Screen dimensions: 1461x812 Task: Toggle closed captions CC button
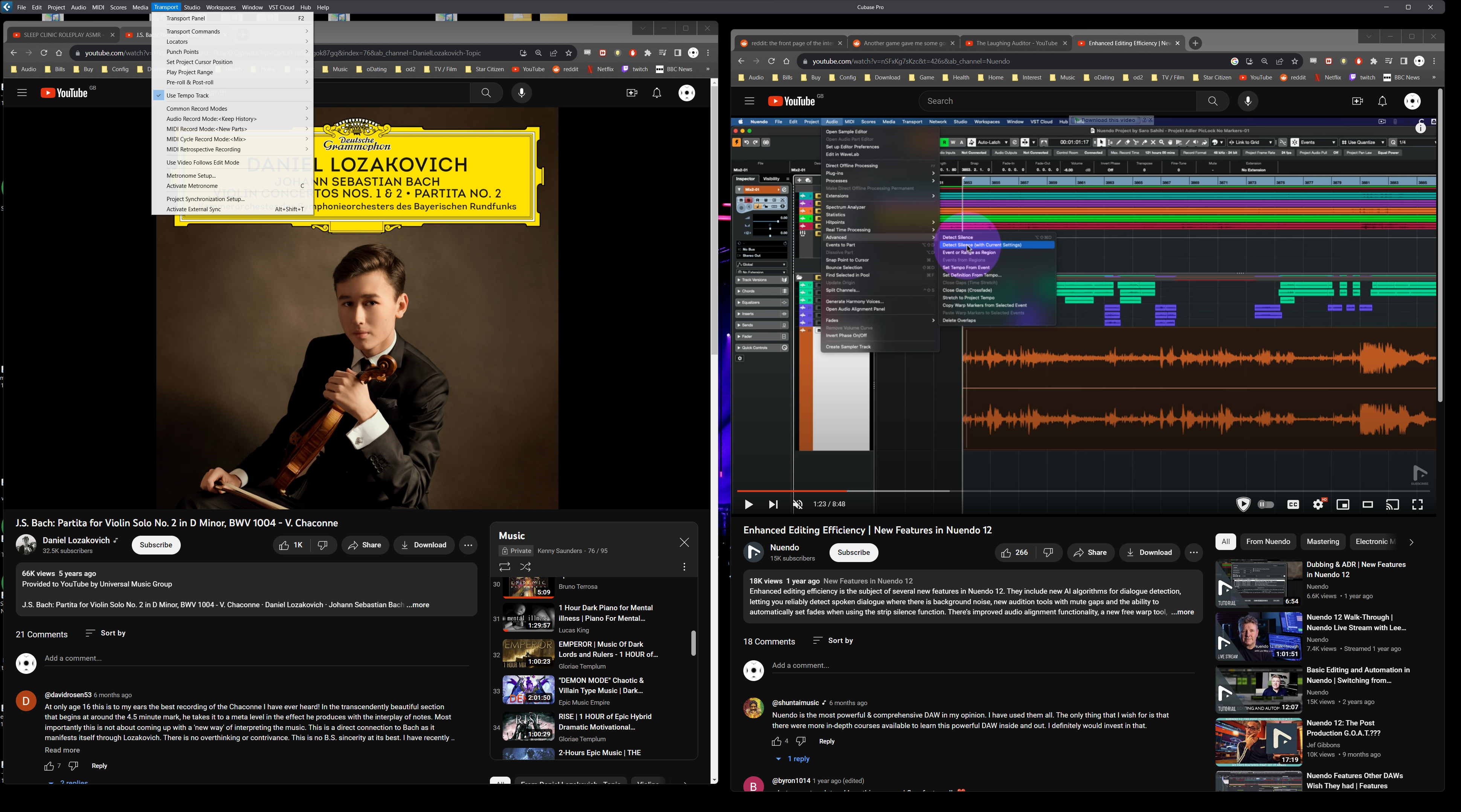[x=1293, y=505]
